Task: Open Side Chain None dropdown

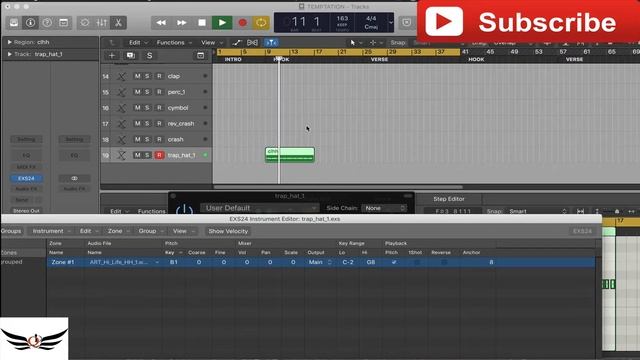Action: point(384,208)
